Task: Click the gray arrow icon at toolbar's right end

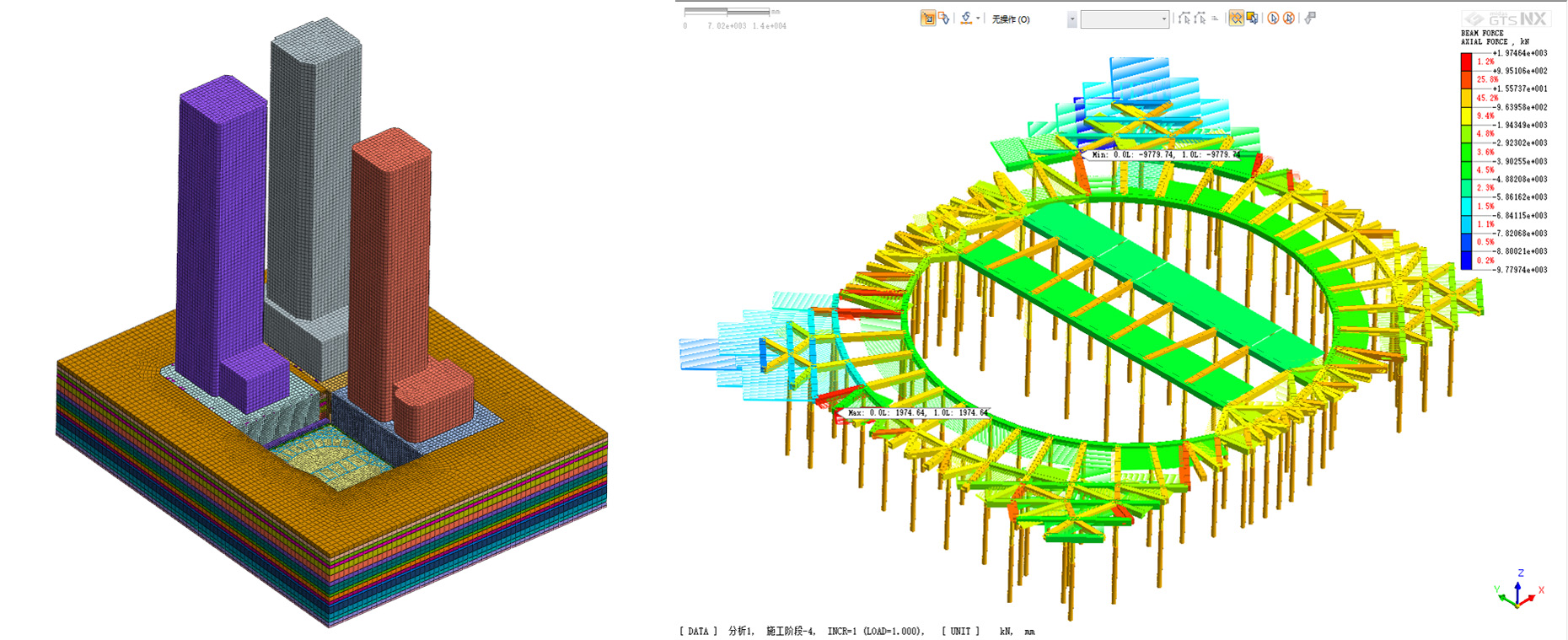Action: (1310, 19)
